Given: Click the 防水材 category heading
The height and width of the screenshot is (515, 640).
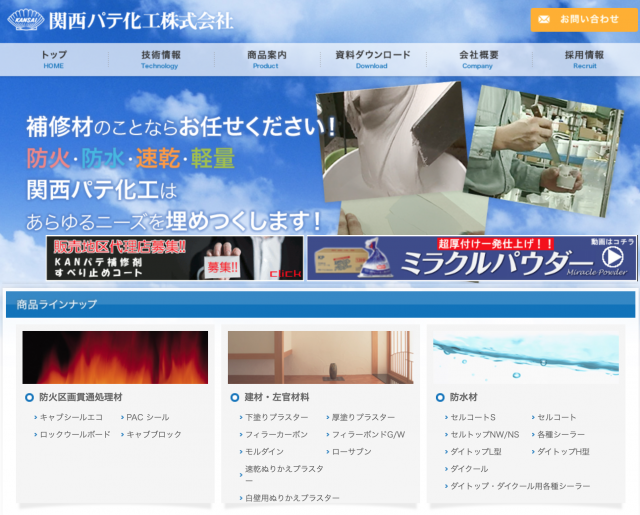Looking at the screenshot, I should click(x=464, y=397).
